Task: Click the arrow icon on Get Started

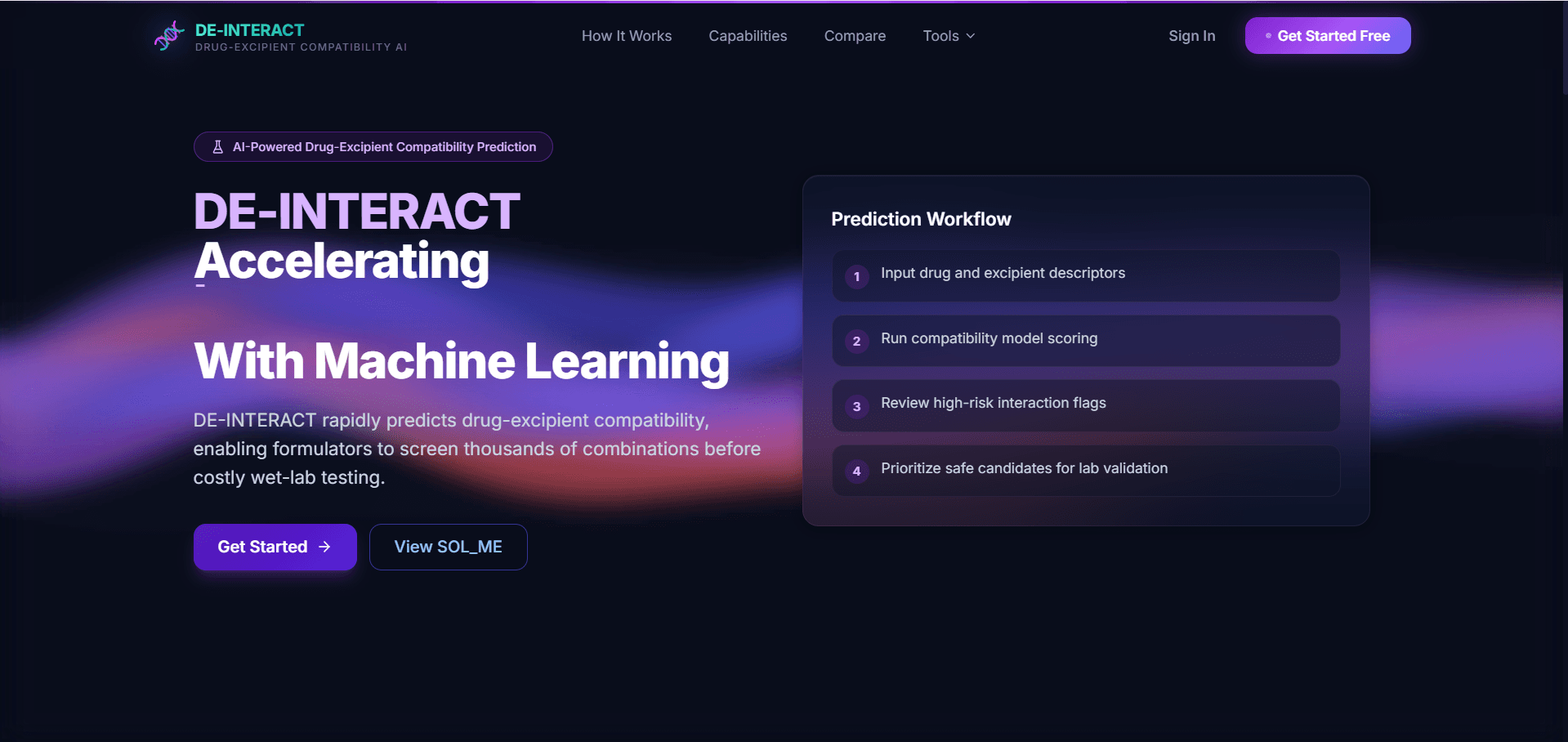Action: pyautogui.click(x=325, y=547)
